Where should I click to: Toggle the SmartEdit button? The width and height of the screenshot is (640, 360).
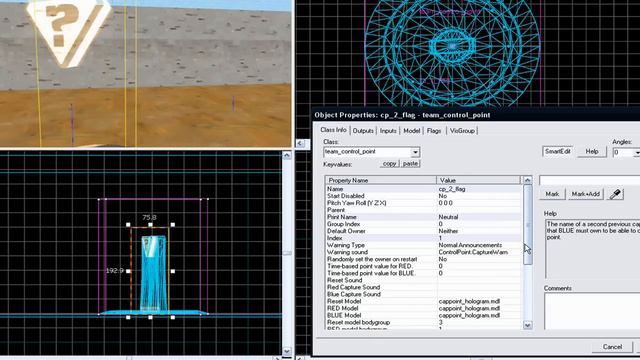click(x=558, y=151)
